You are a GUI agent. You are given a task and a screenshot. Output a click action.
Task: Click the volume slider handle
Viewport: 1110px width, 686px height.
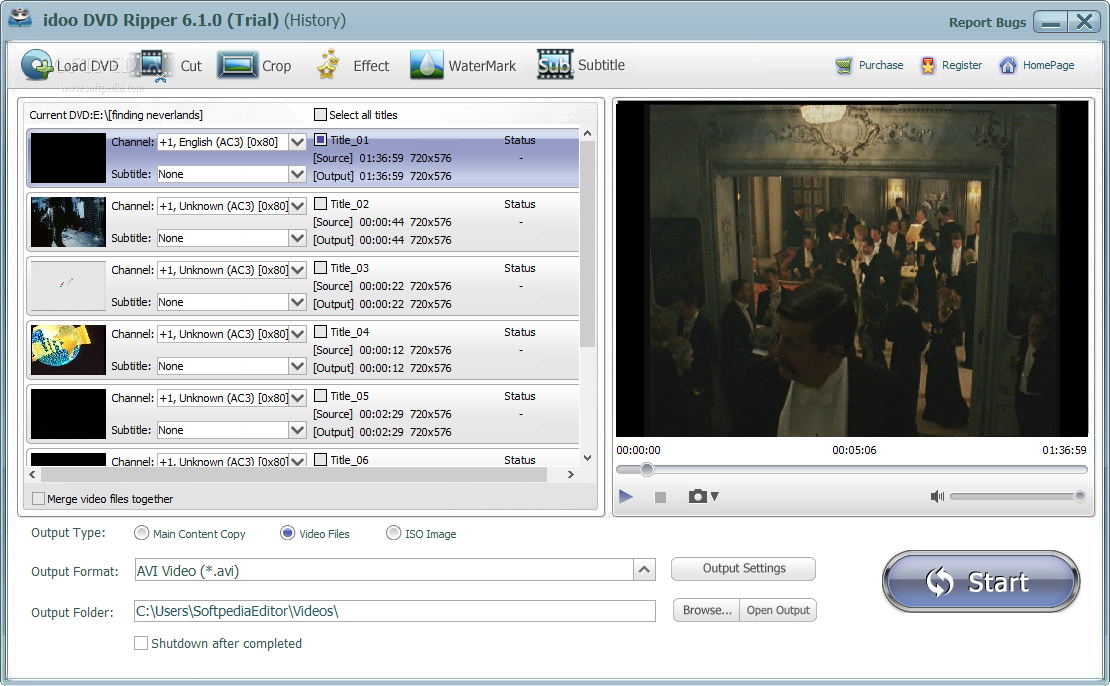tap(1080, 496)
